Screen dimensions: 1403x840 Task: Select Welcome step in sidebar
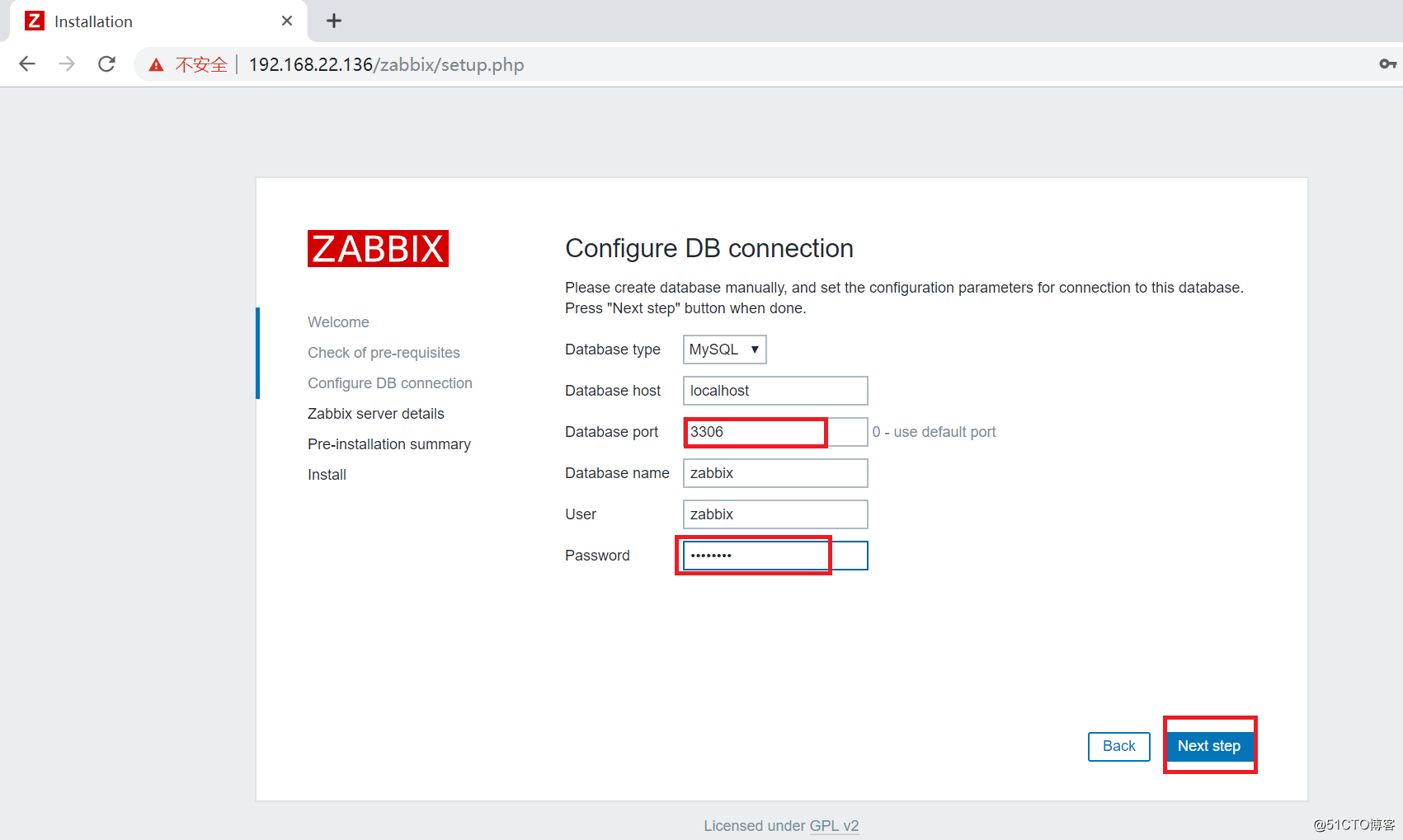338,322
